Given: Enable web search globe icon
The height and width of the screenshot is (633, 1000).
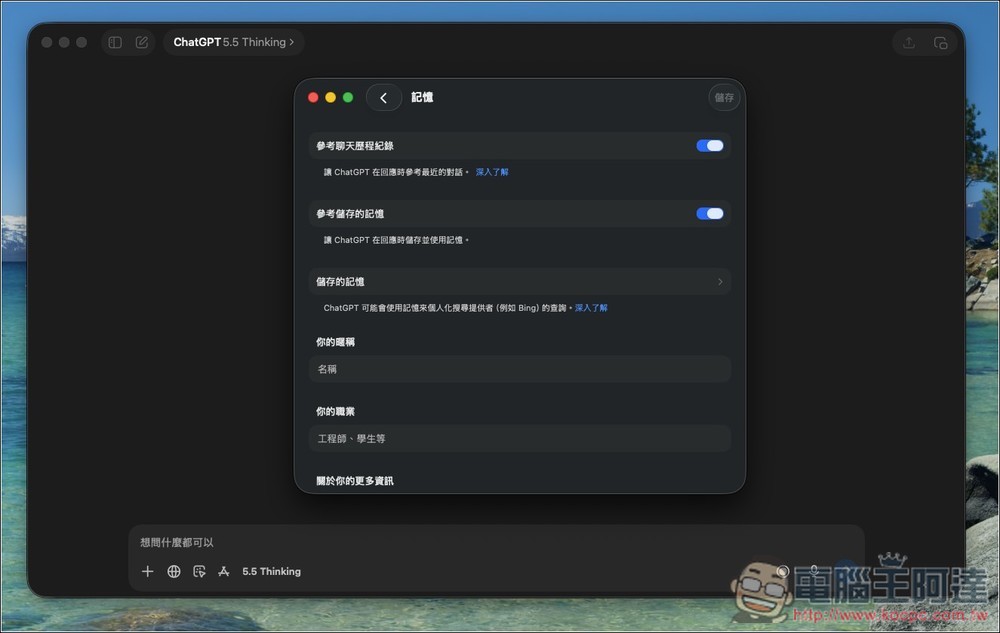Looking at the screenshot, I should point(173,571).
